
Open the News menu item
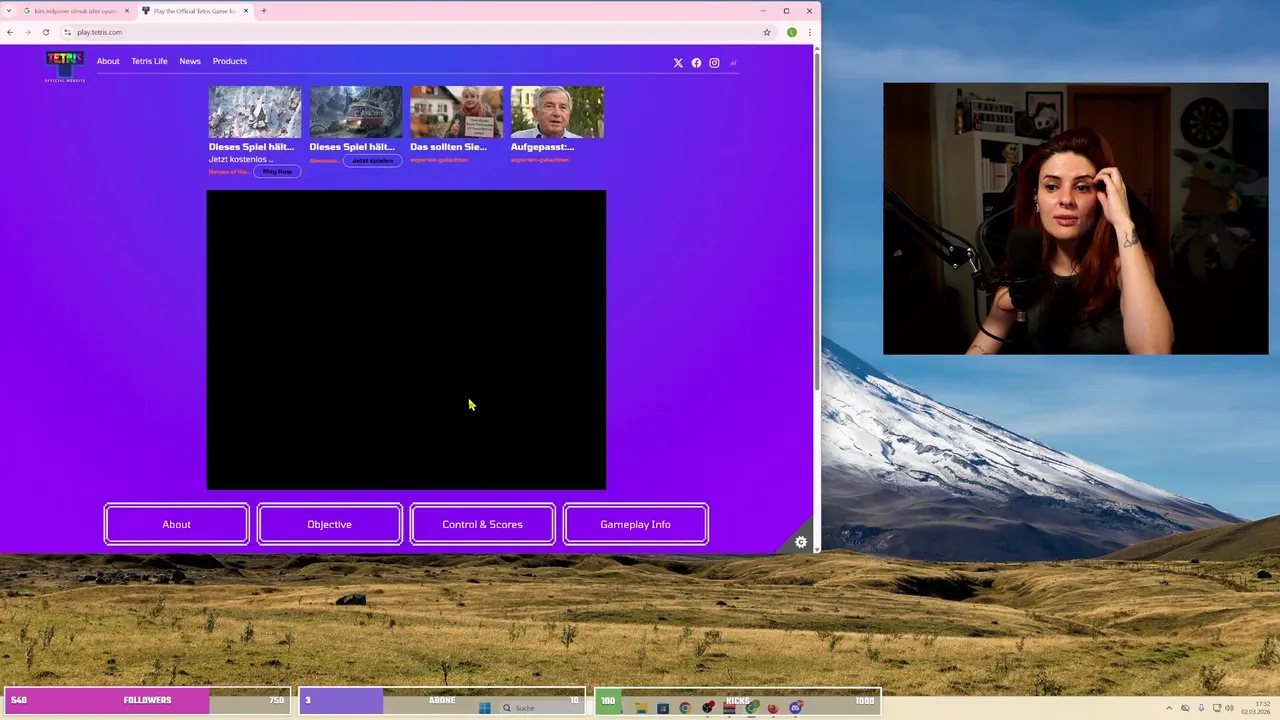190,61
